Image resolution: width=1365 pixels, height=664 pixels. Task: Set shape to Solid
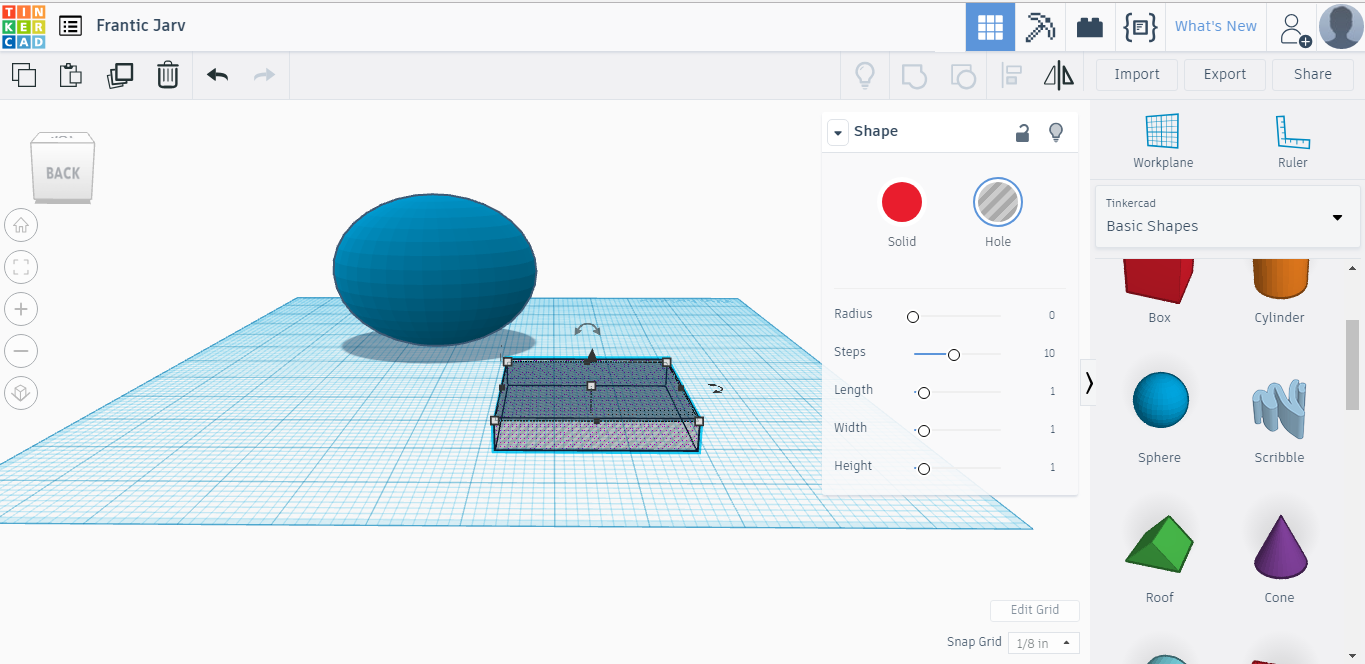(901, 202)
